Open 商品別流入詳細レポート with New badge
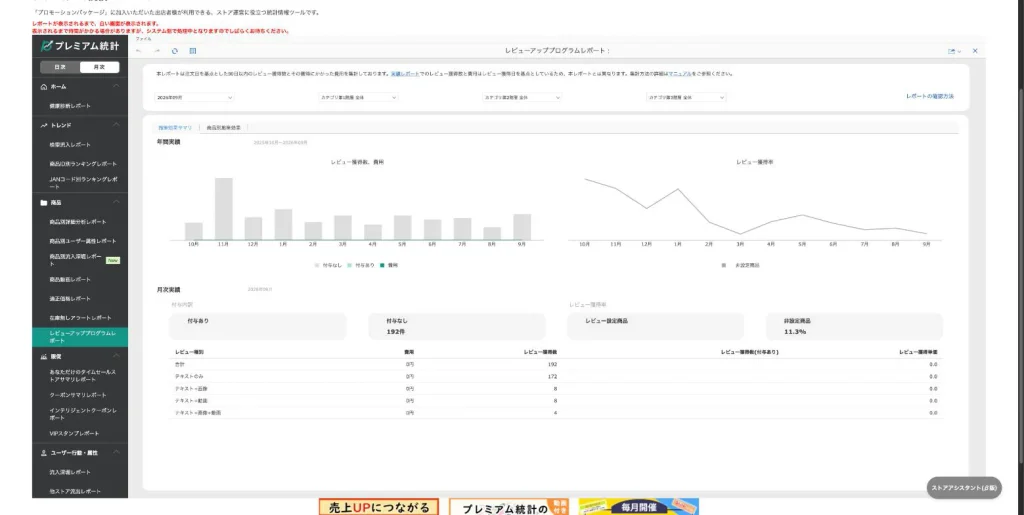 click(x=77, y=260)
